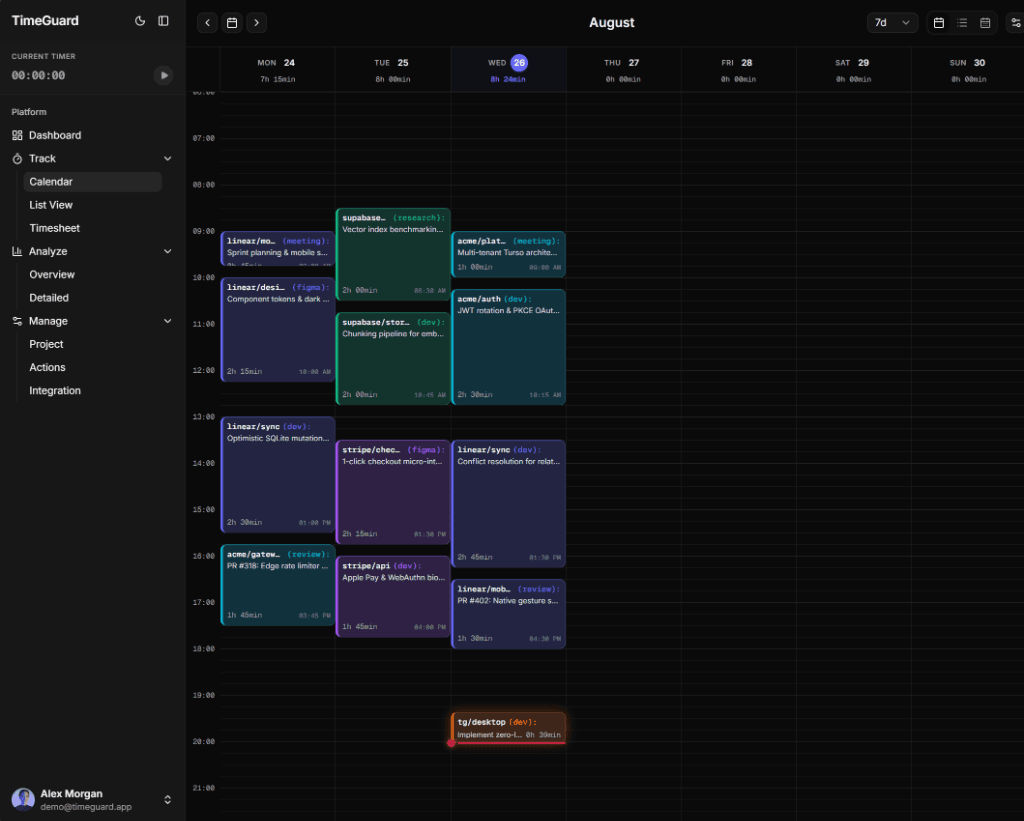Screen dimensions: 1024x821
Task: Open calendar settings sliders icon
Action: click(x=1016, y=23)
